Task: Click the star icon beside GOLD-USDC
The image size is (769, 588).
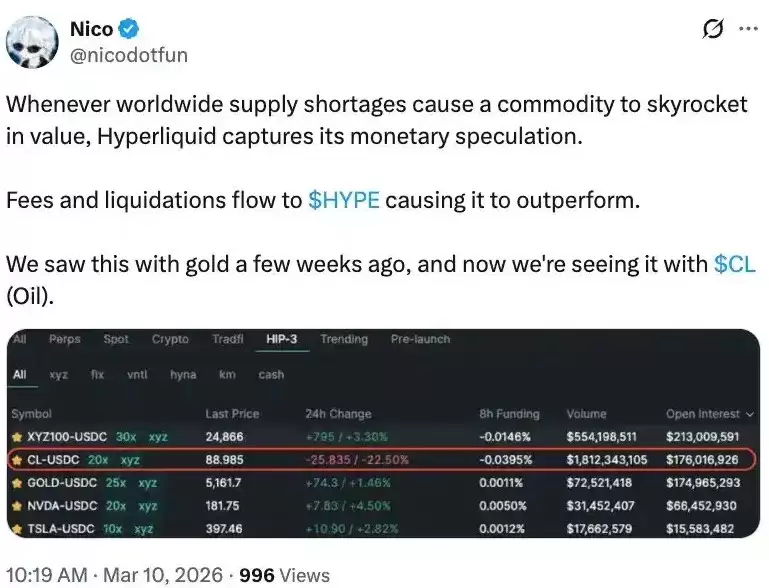Action: click(16, 483)
